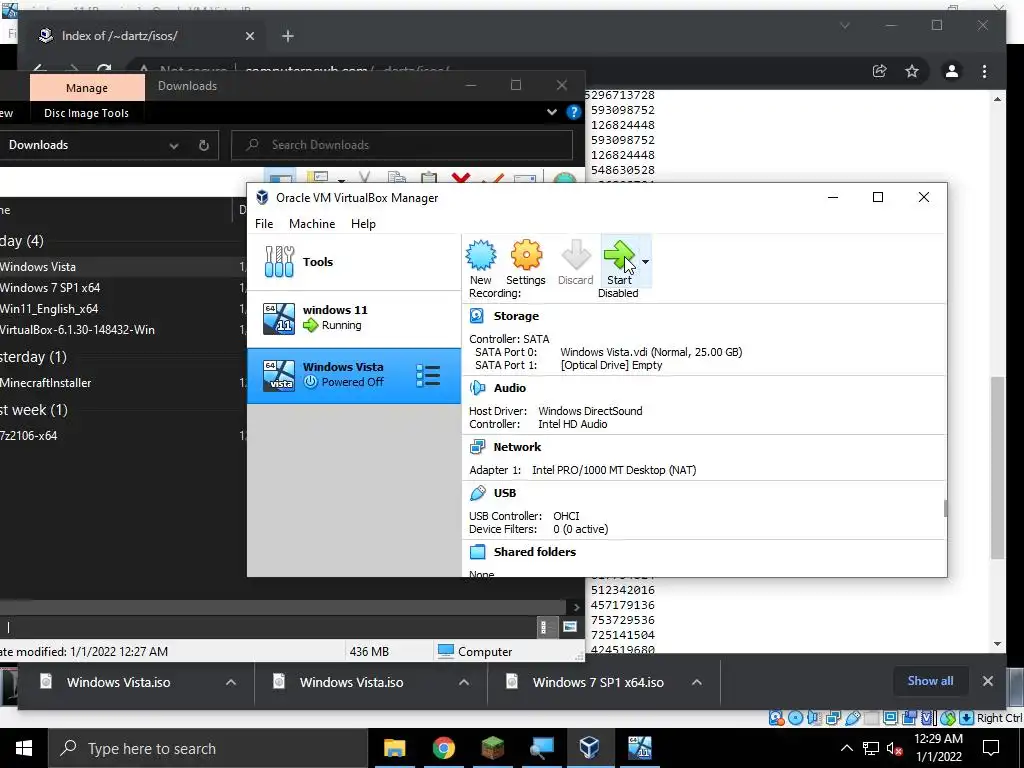Click the Audio section header
The height and width of the screenshot is (768, 1024).
click(509, 388)
